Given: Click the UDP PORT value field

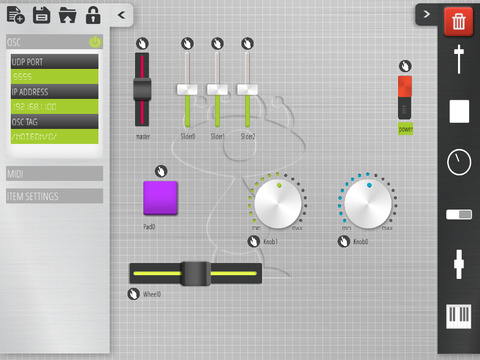Looking at the screenshot, I should [x=55, y=77].
